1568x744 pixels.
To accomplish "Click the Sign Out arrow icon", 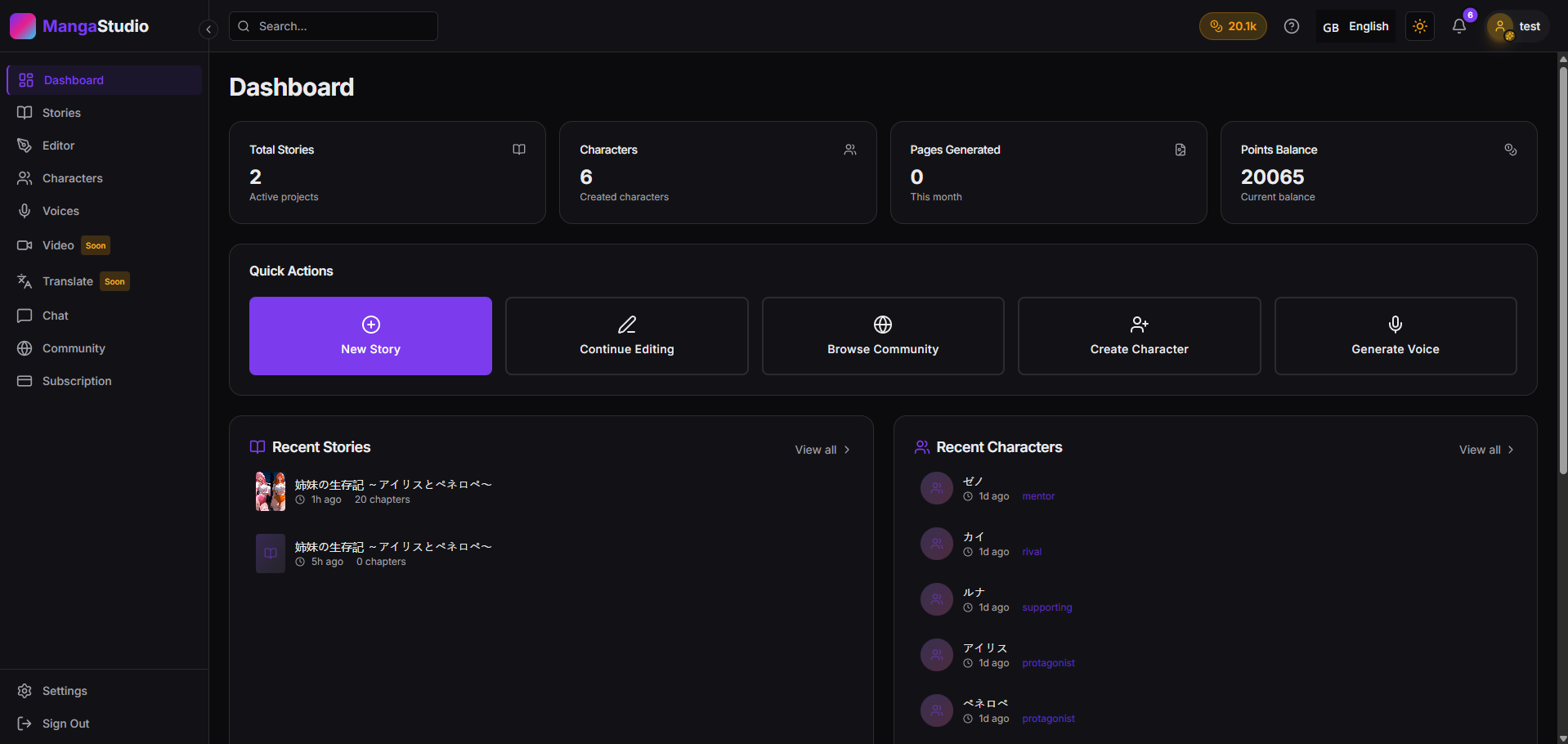I will pyautogui.click(x=25, y=724).
